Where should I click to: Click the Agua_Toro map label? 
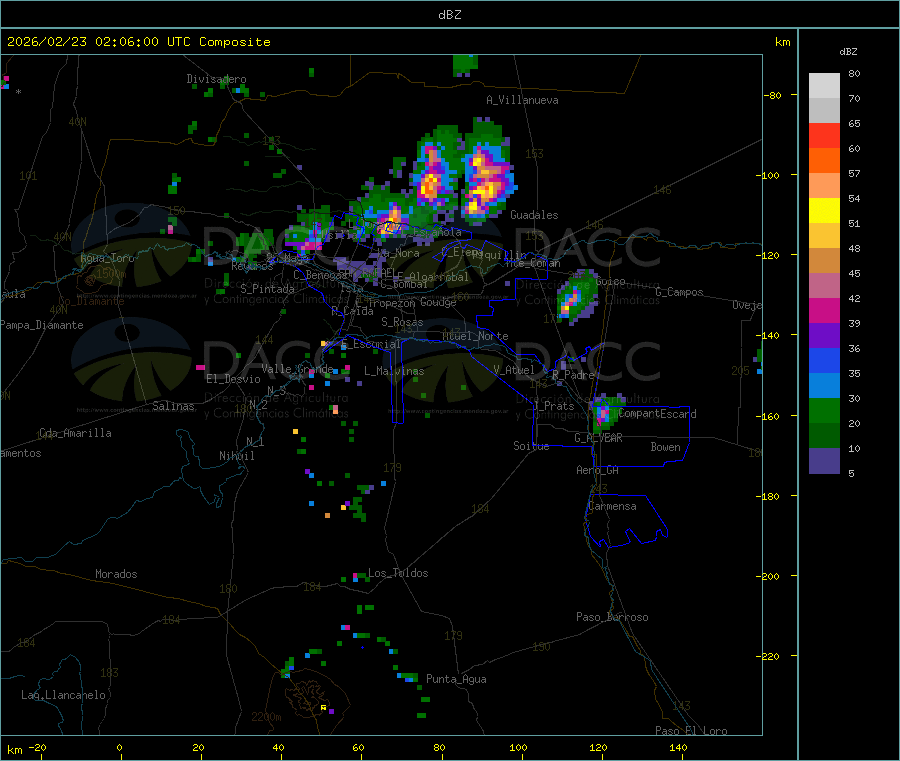107,258
